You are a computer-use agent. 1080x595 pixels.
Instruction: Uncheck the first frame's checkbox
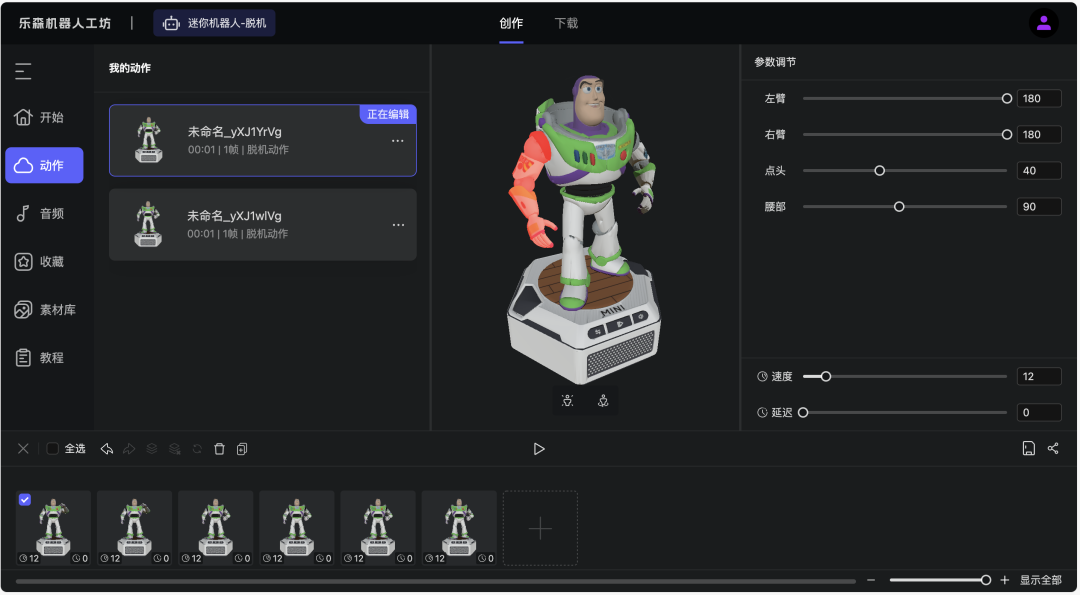point(25,499)
